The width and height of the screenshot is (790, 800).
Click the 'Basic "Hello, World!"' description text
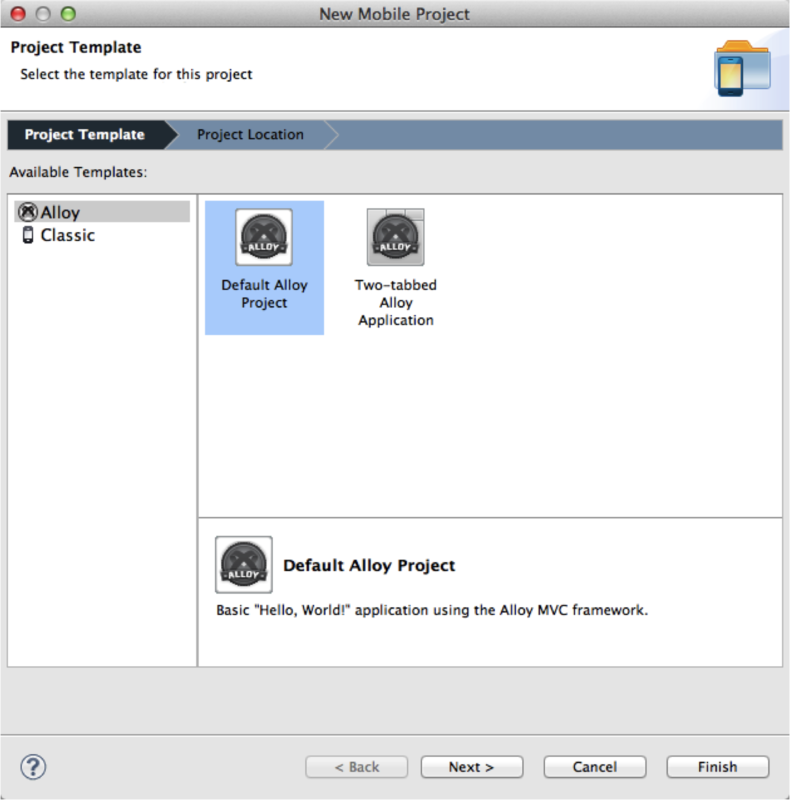tap(432, 610)
